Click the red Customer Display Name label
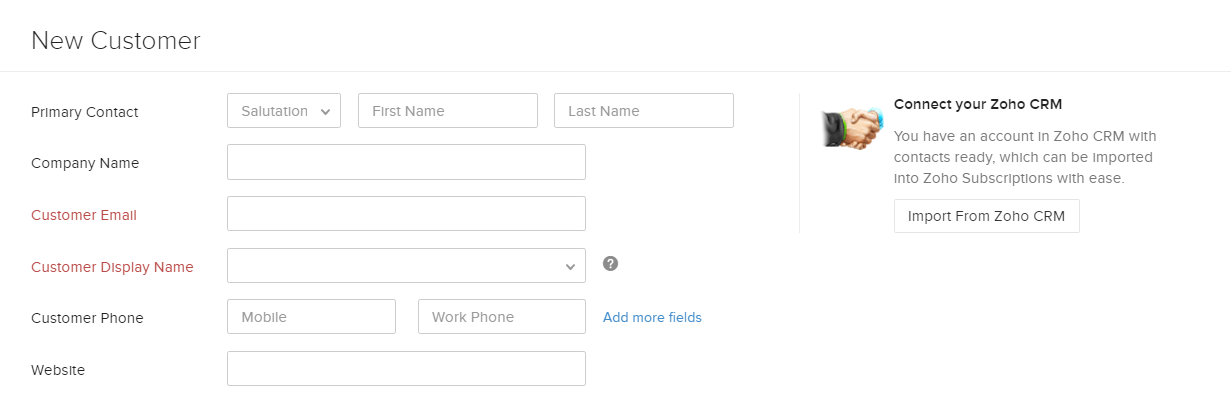 pos(112,267)
